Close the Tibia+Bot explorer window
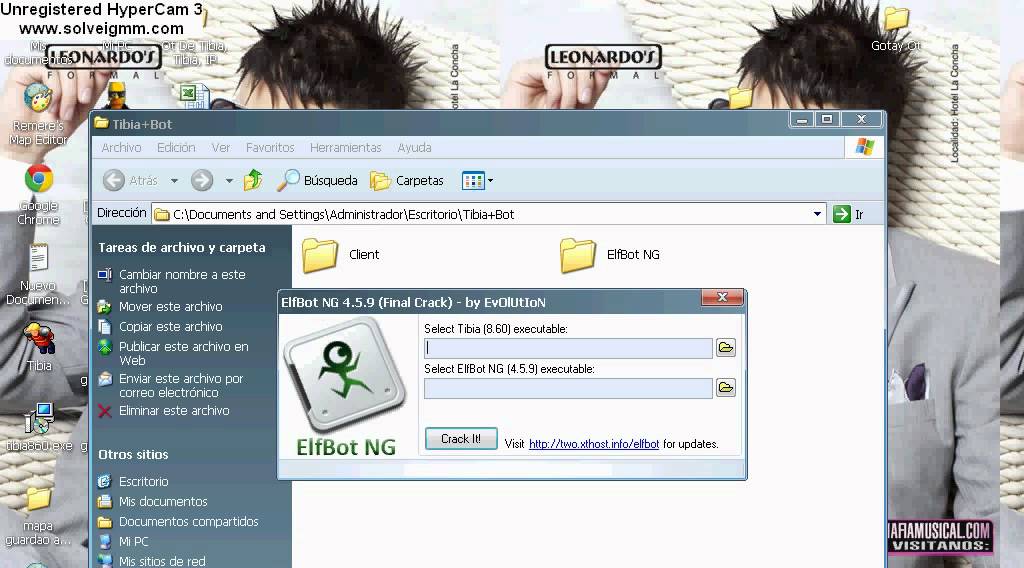Screen dimensions: 1024x568 click(861, 119)
